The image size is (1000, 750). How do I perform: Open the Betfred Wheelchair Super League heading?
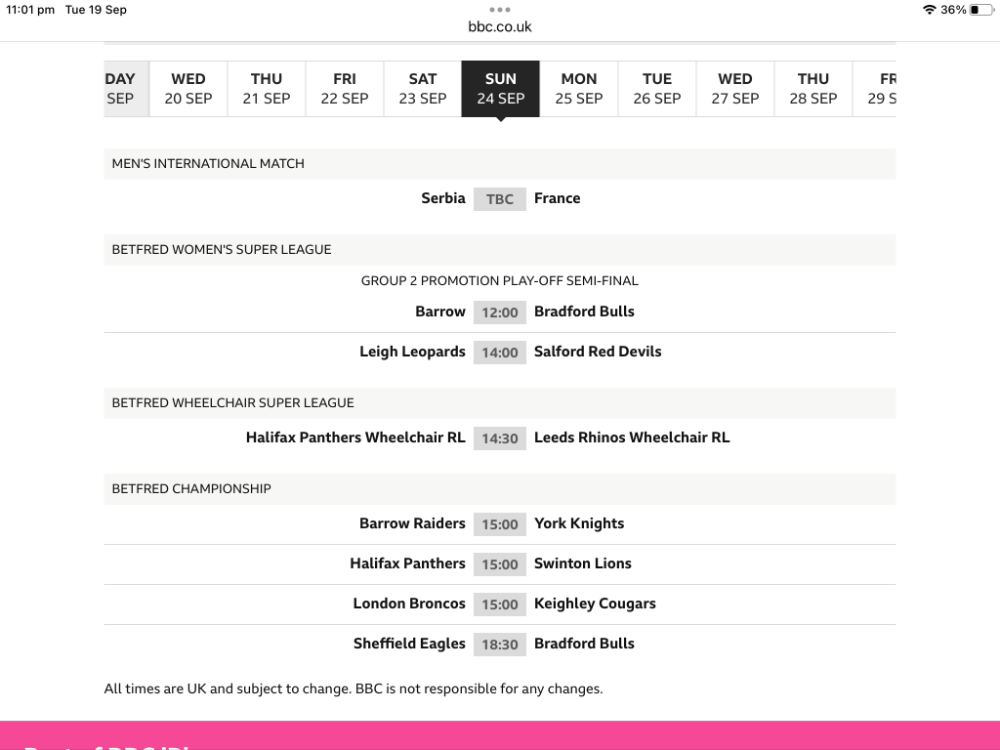(500, 403)
